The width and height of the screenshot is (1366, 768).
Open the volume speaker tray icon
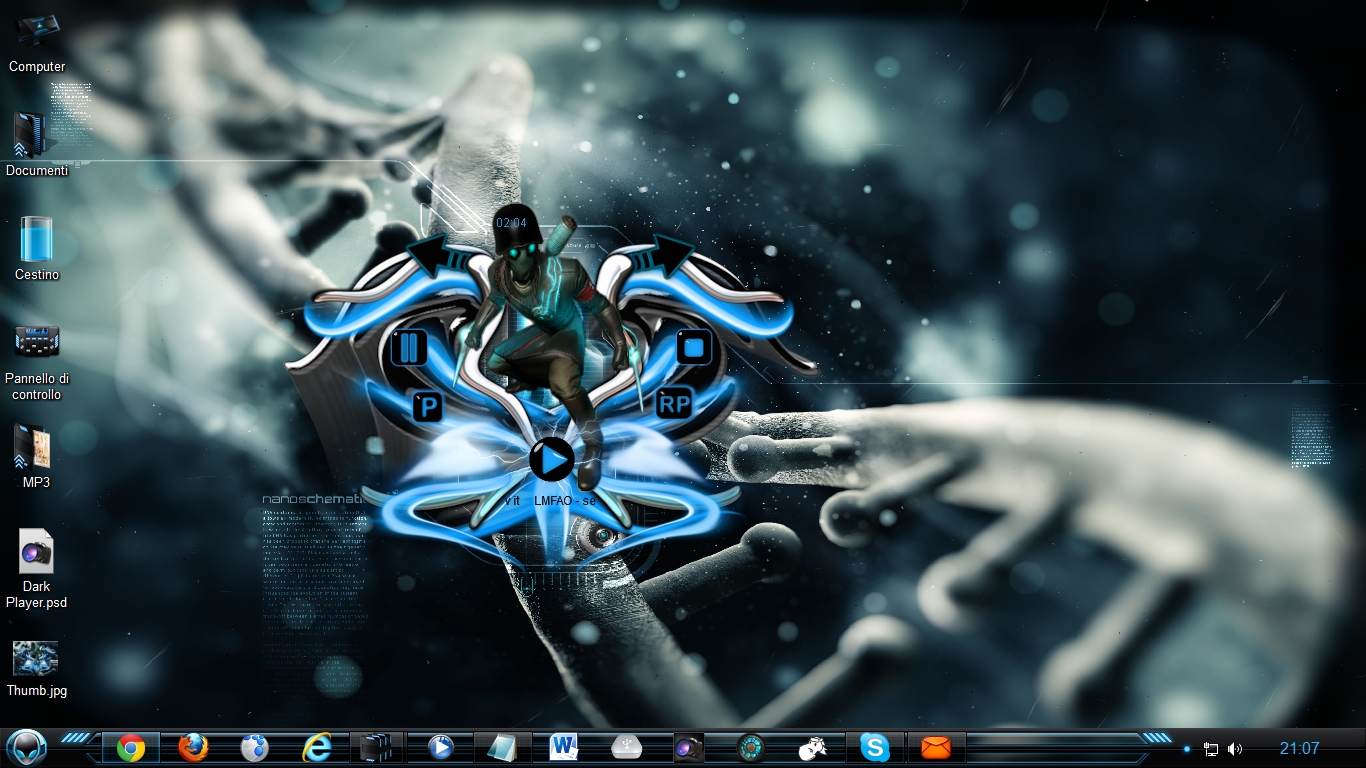[x=1235, y=749]
